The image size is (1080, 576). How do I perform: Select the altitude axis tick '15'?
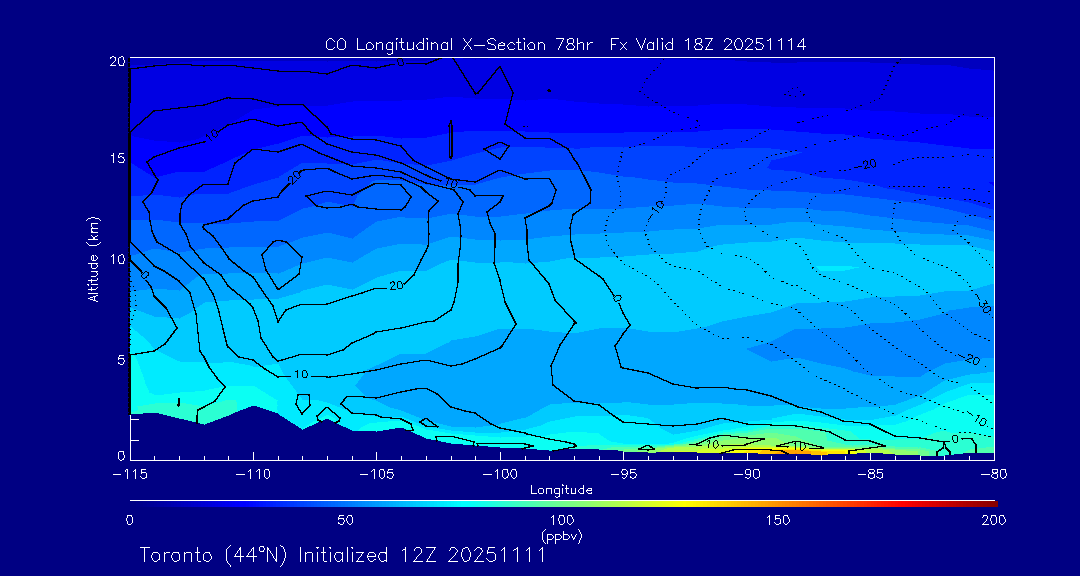(117, 158)
